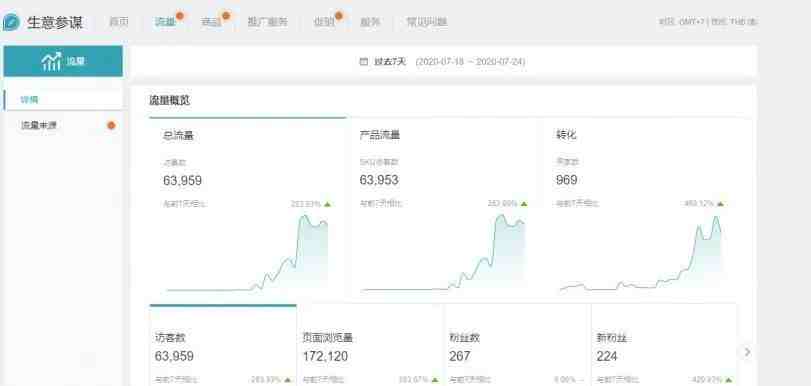
Task: Click the green up arrow in the 转化 card
Action: click(720, 204)
